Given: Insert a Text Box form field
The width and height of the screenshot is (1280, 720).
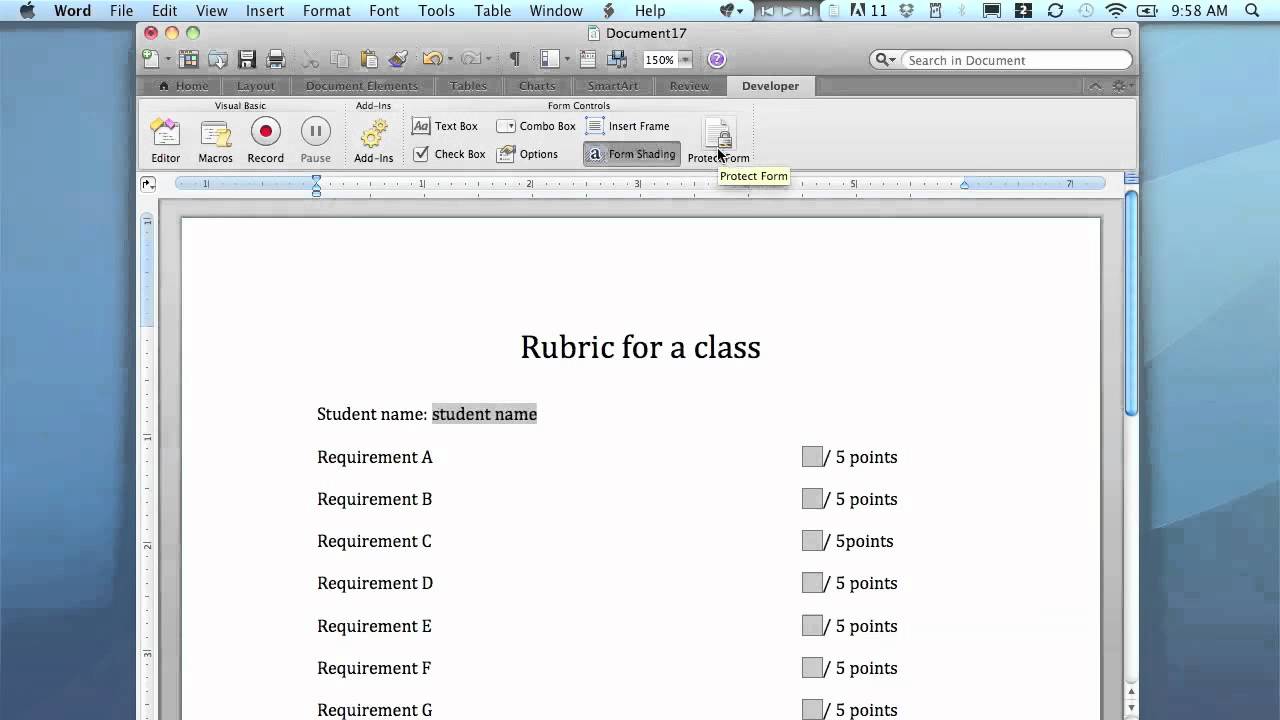Looking at the screenshot, I should coord(445,126).
